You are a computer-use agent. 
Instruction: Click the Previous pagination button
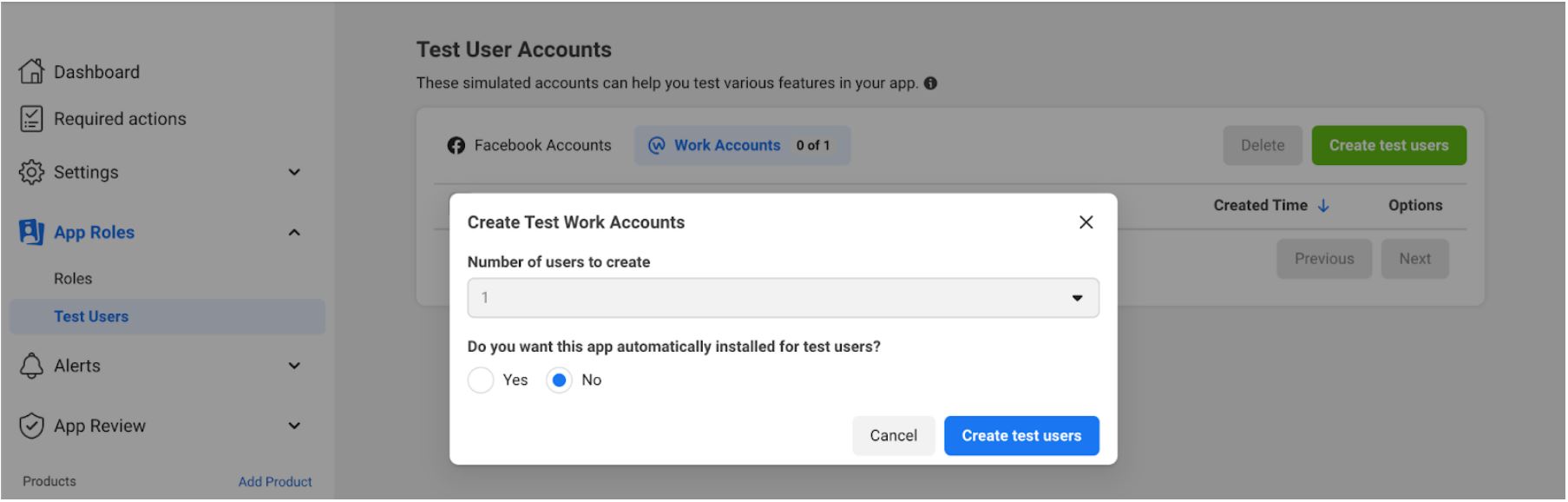coord(1324,259)
